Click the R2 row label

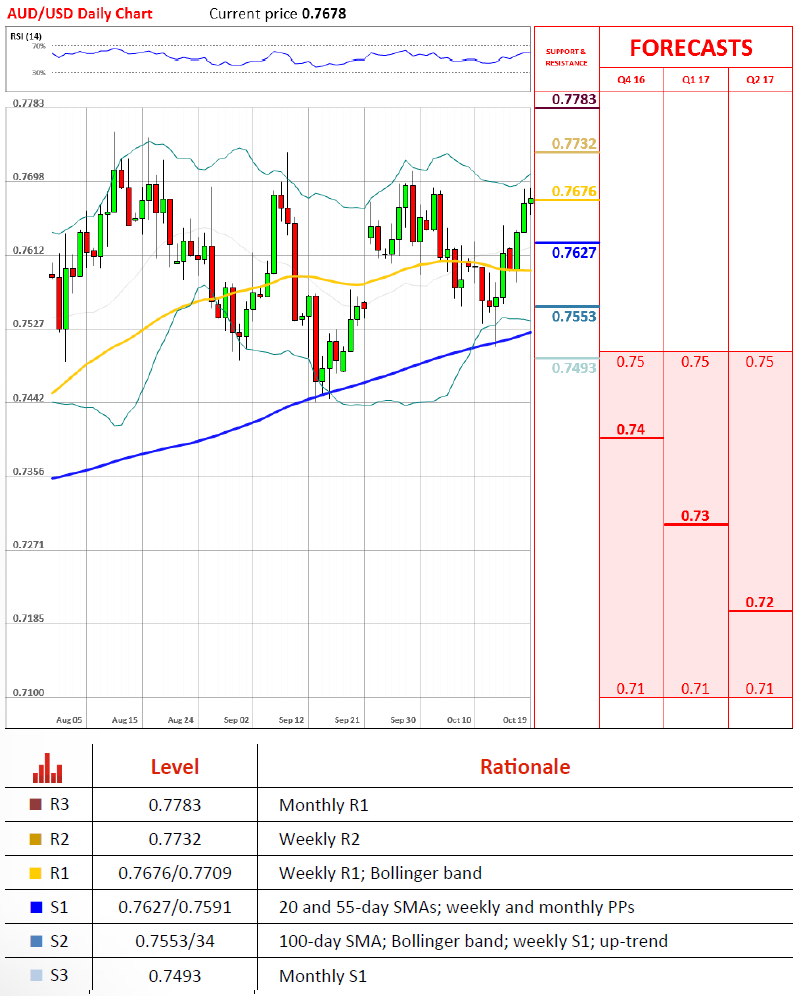click(59, 839)
